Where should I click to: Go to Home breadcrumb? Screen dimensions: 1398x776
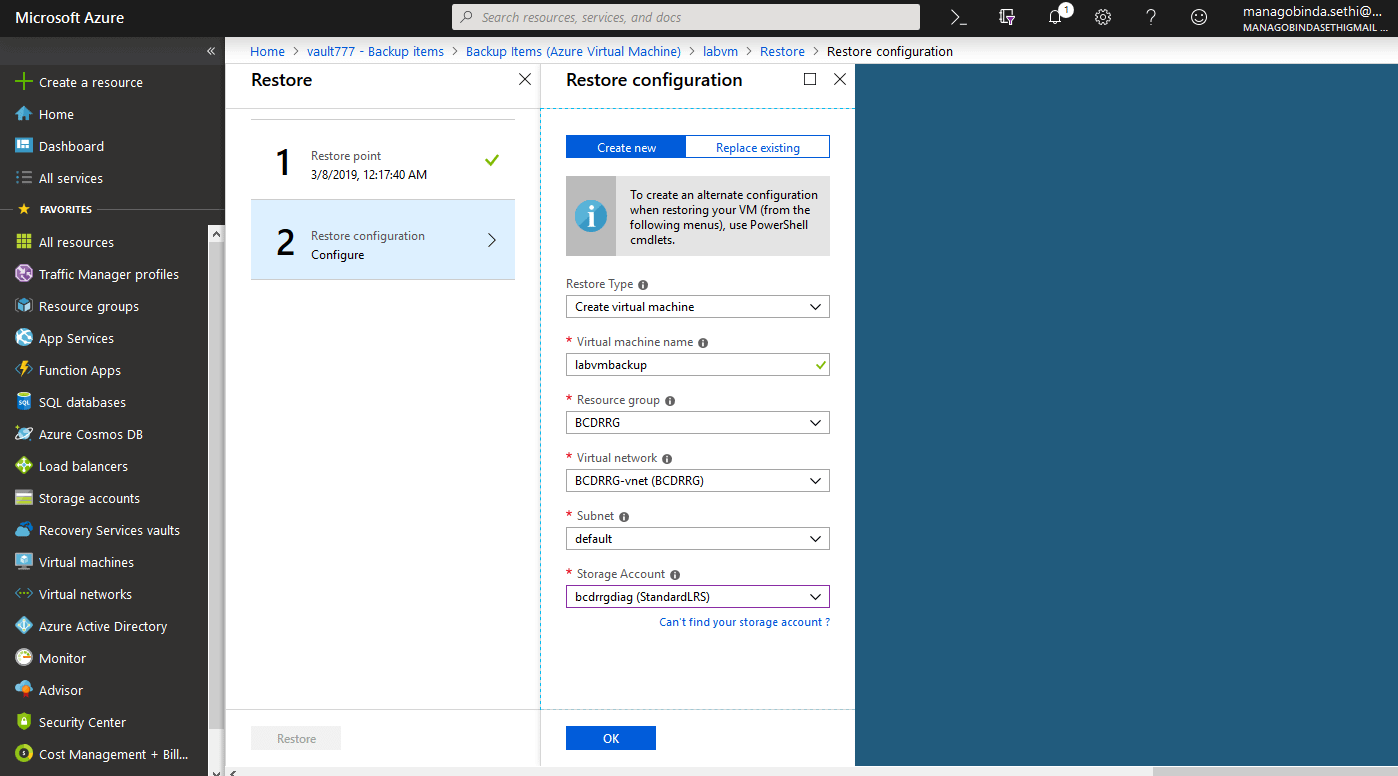click(267, 51)
